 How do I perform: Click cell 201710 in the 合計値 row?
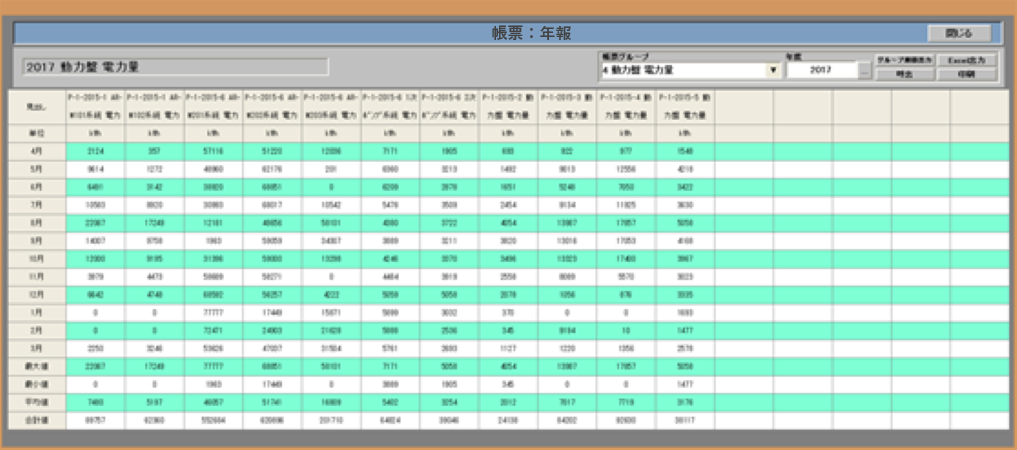pyautogui.click(x=331, y=421)
